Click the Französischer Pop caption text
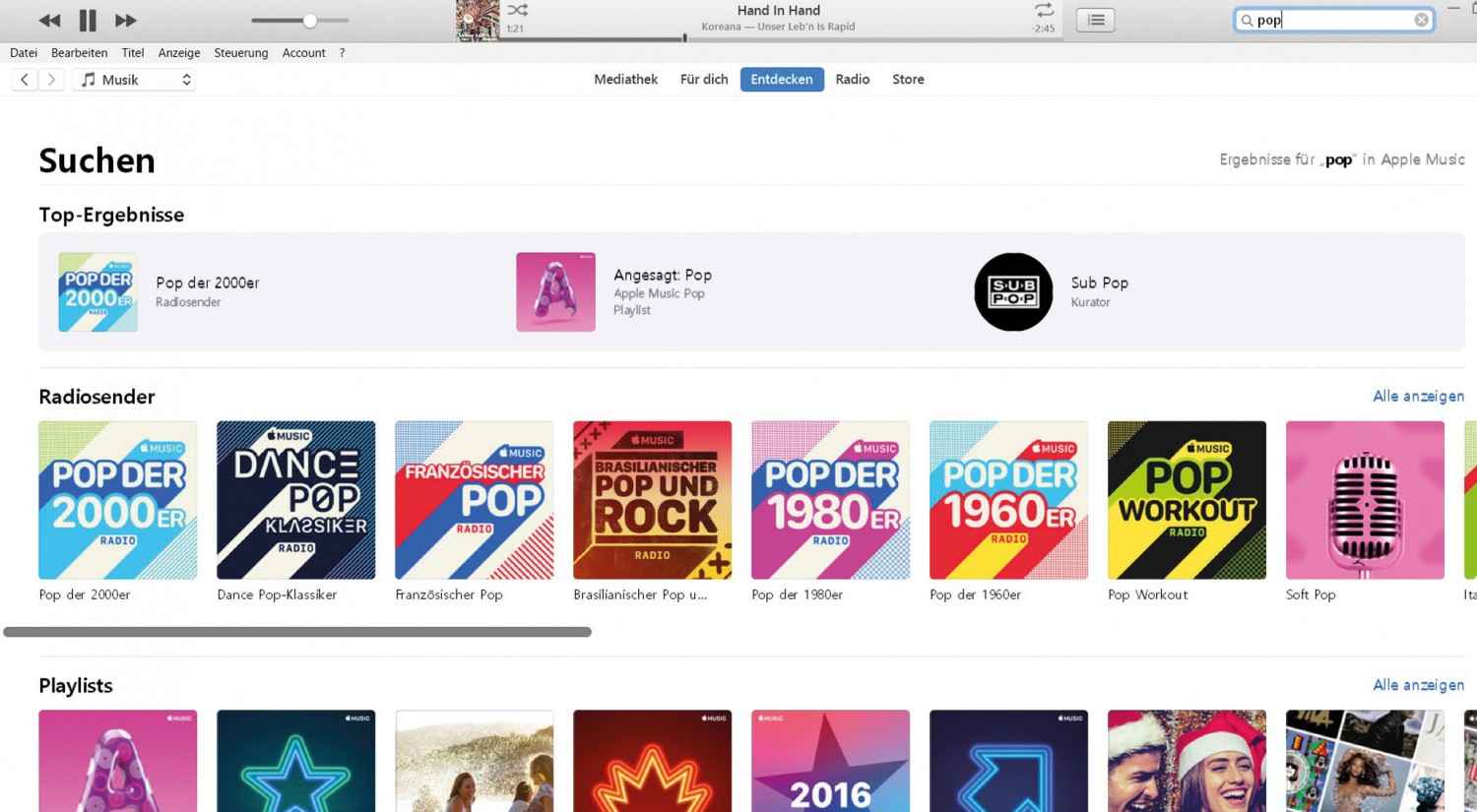Image resolution: width=1477 pixels, height=812 pixels. click(x=449, y=595)
